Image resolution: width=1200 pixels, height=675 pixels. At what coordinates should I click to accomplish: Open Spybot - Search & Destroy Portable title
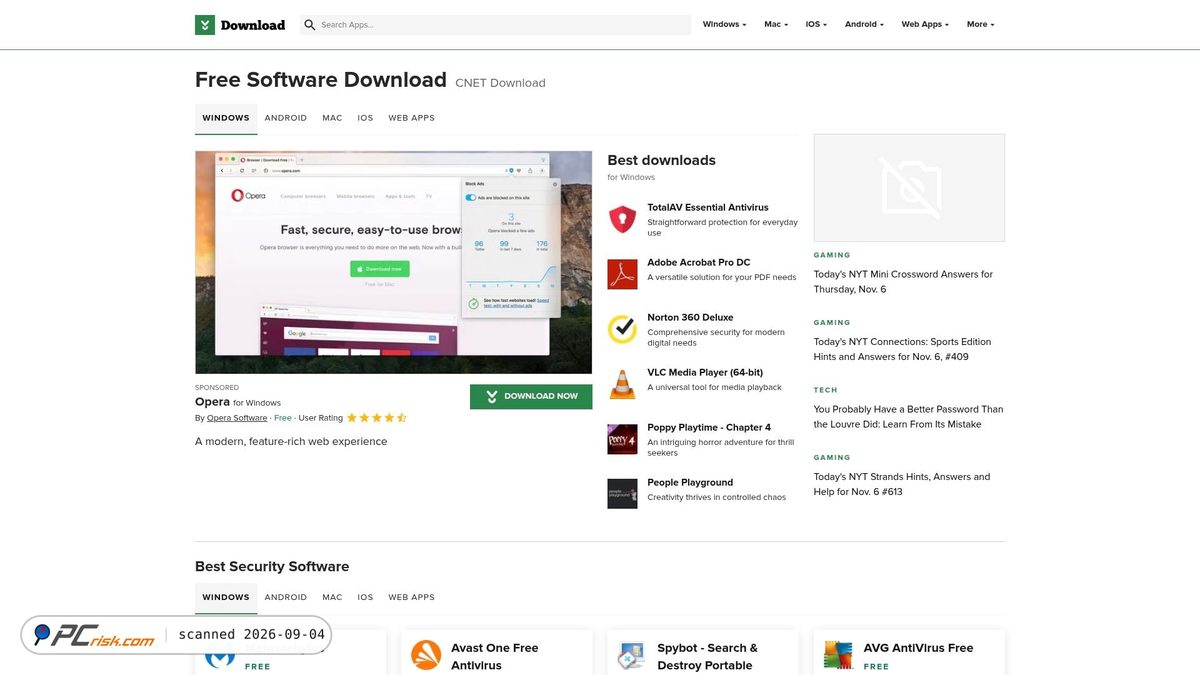coord(708,656)
